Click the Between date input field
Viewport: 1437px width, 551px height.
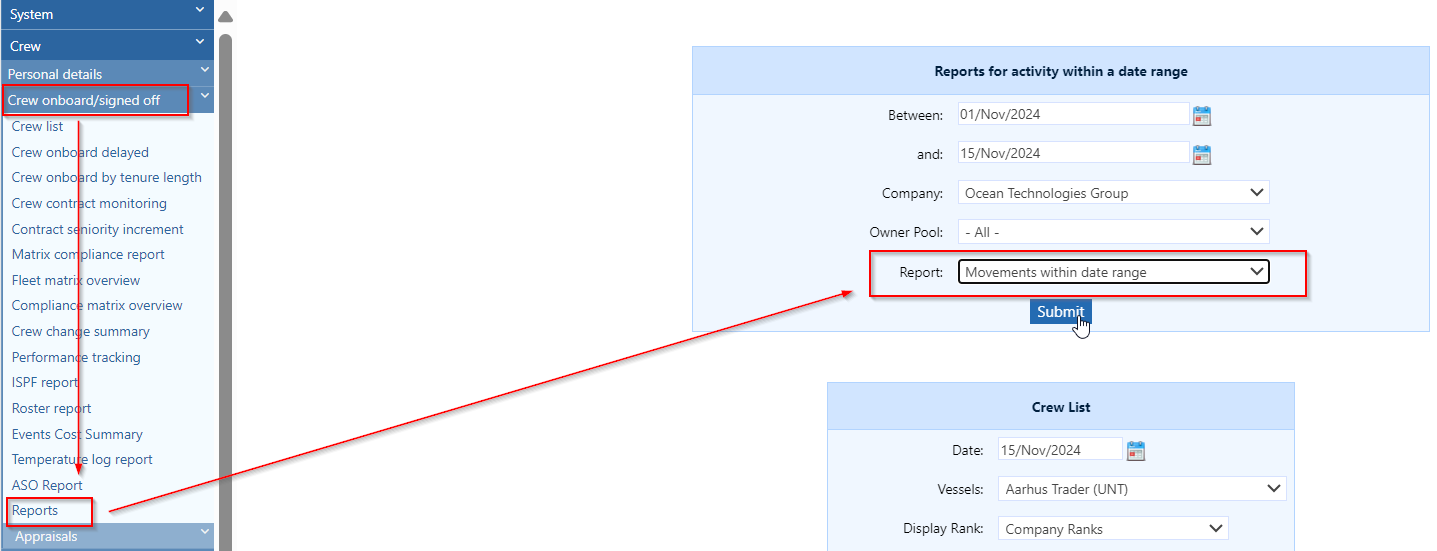pos(1073,115)
